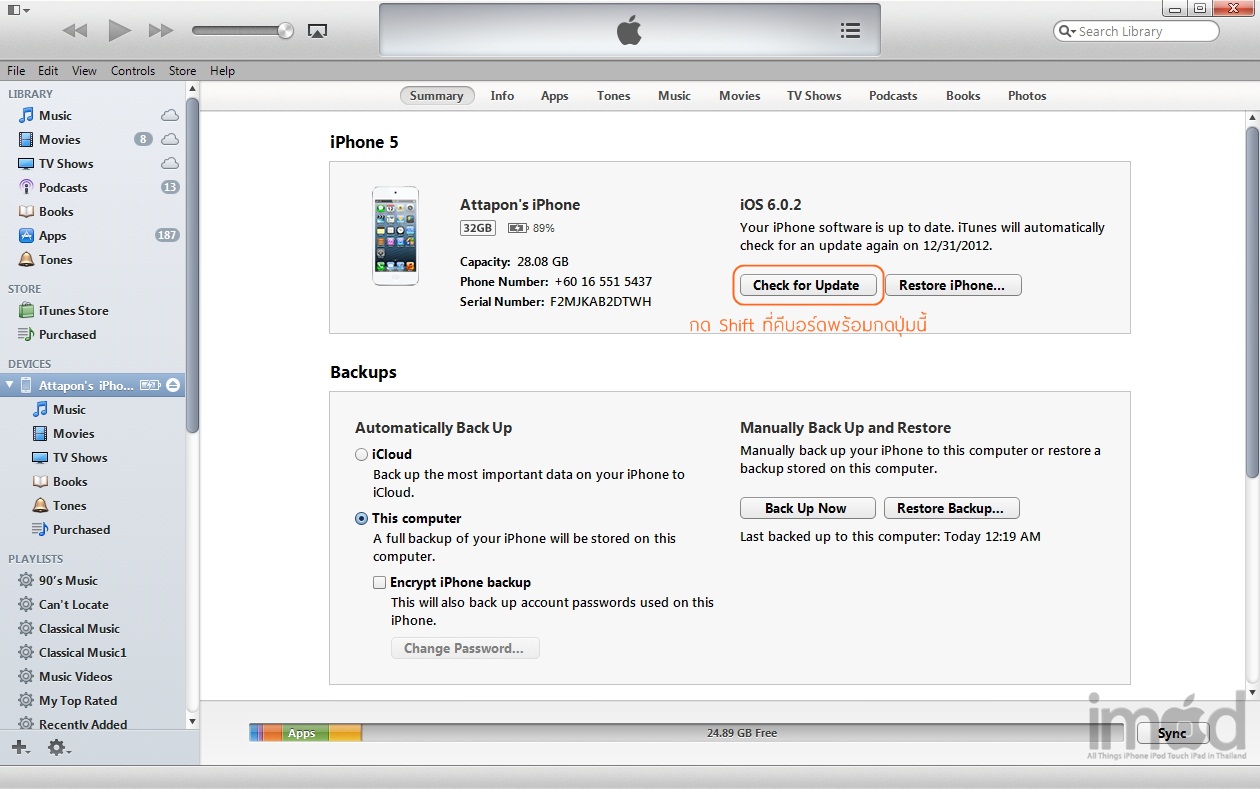Click the sidebar scroll down arrow

193,720
